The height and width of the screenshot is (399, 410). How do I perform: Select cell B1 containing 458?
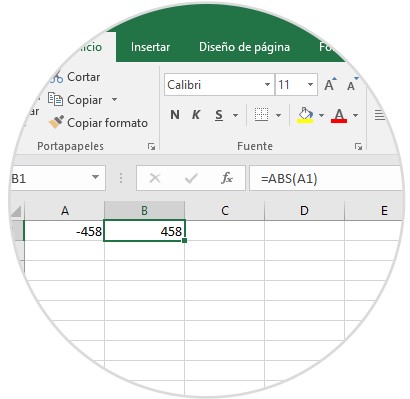[x=144, y=231]
